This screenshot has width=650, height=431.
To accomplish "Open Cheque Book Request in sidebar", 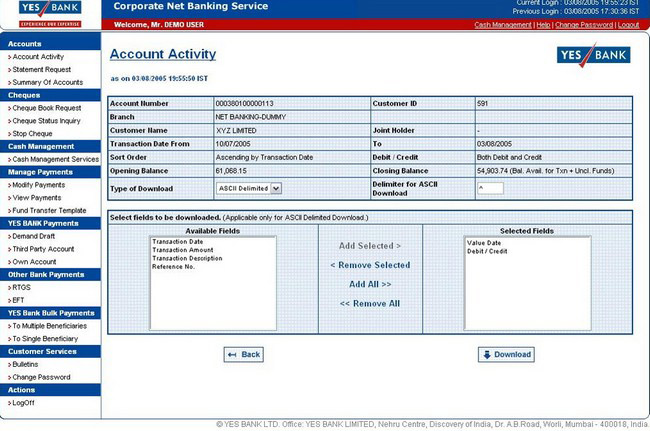I will [47, 108].
